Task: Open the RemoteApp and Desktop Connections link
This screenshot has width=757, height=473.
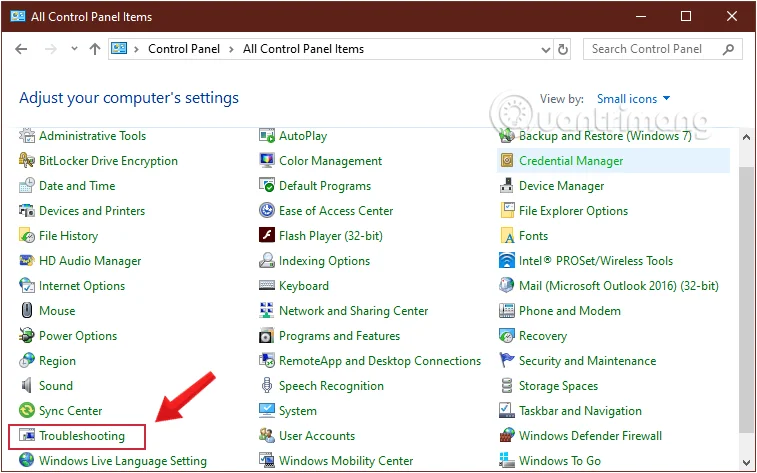Action: [379, 361]
